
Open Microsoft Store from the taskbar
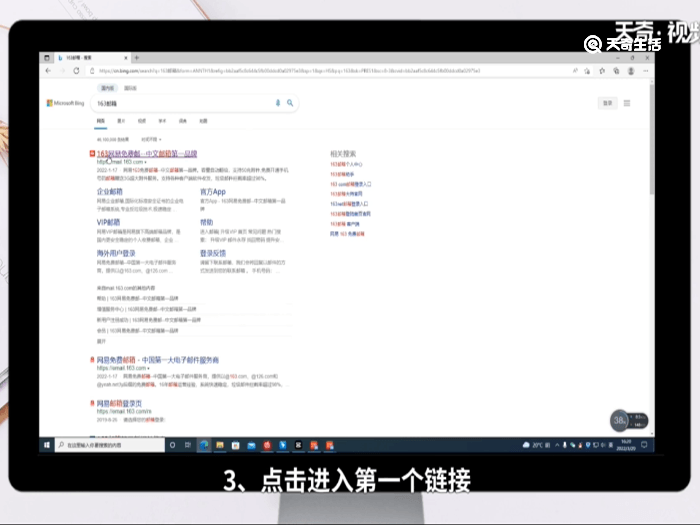(x=236, y=445)
